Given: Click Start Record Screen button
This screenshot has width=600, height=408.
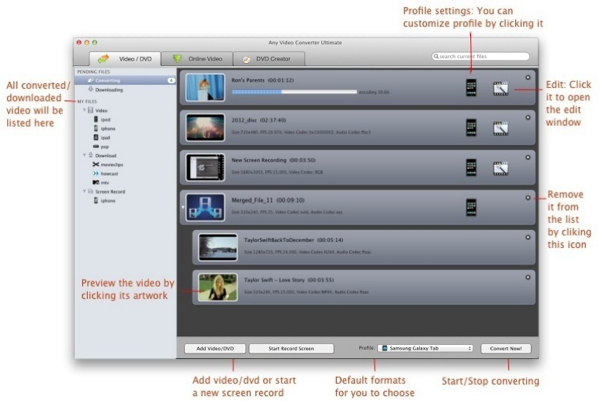Looking at the screenshot, I should click(291, 349).
